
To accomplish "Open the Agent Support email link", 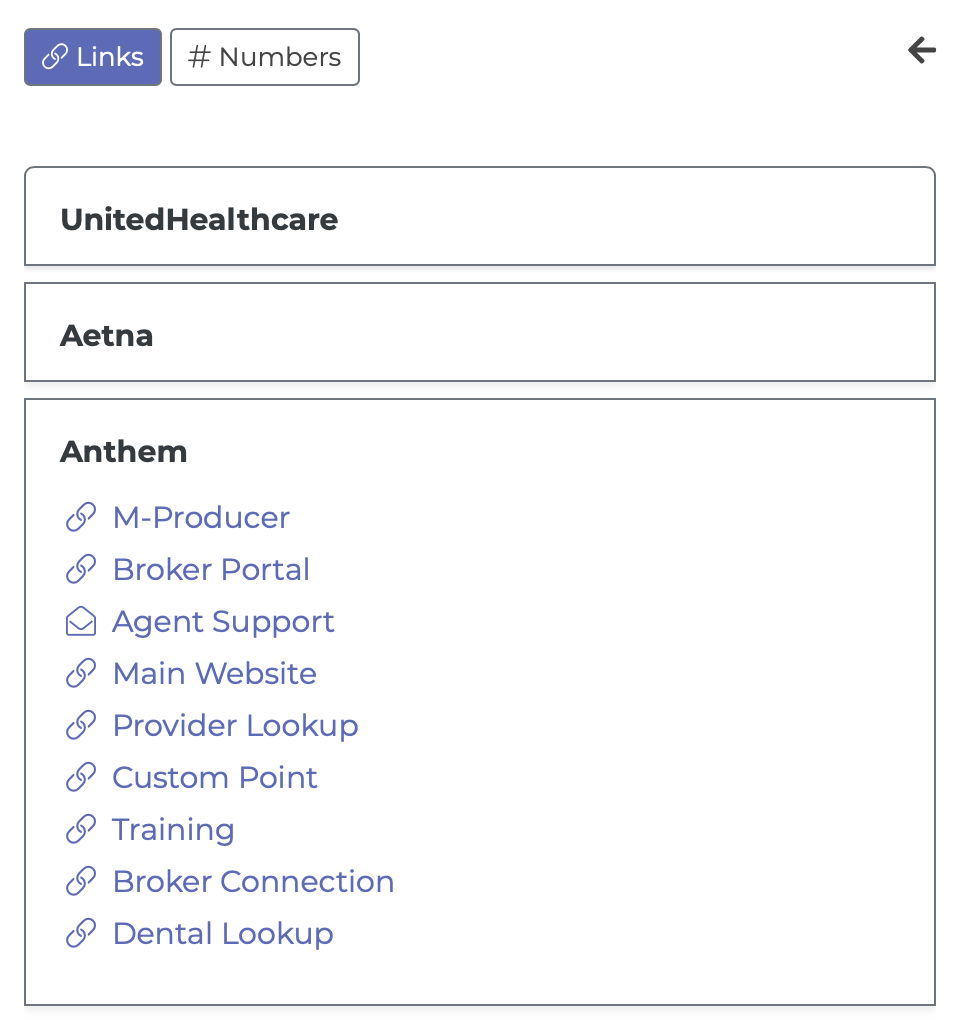I will point(223,623).
